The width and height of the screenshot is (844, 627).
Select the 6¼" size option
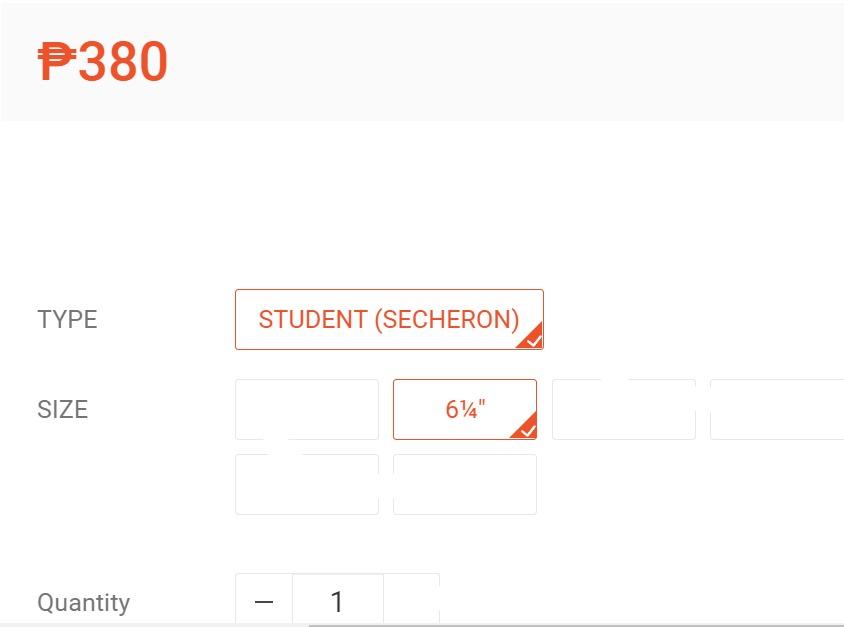pyautogui.click(x=464, y=409)
